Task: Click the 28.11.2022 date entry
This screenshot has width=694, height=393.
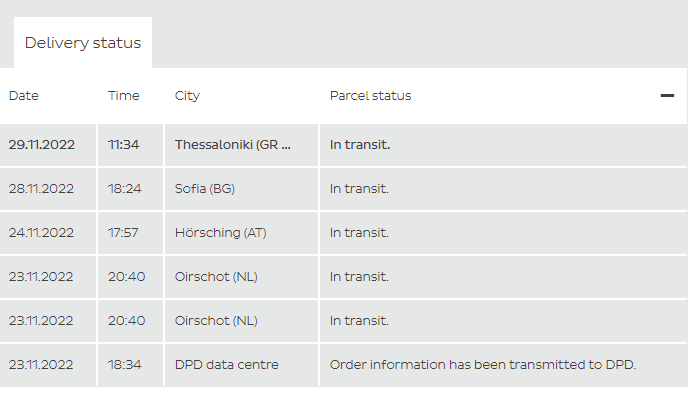Action: coord(41,189)
